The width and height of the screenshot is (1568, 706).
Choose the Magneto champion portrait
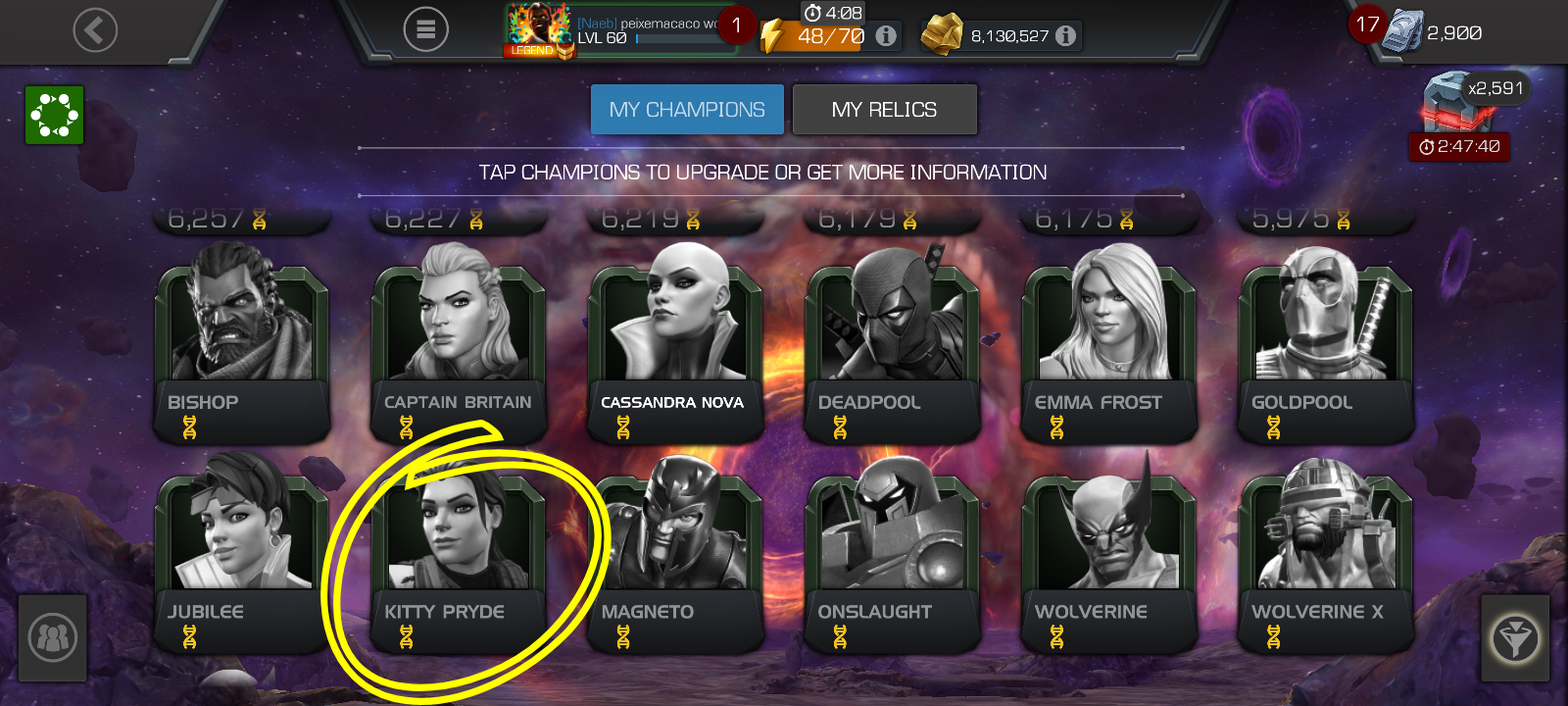tap(675, 554)
